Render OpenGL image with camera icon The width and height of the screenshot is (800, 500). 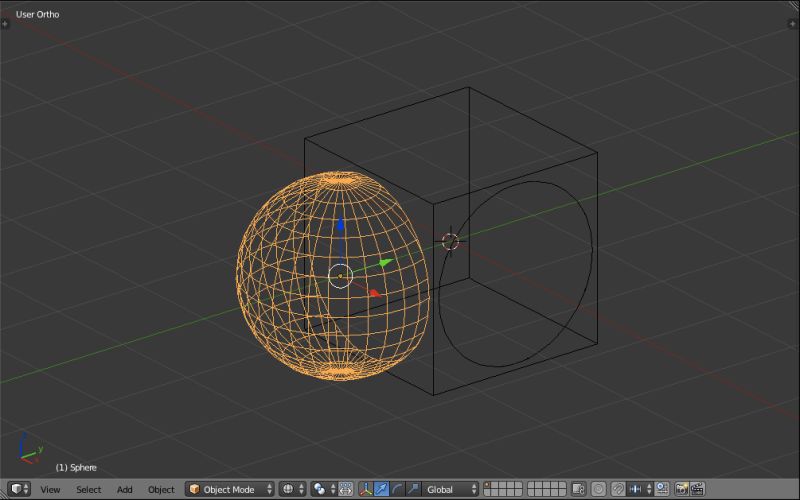click(x=682, y=489)
